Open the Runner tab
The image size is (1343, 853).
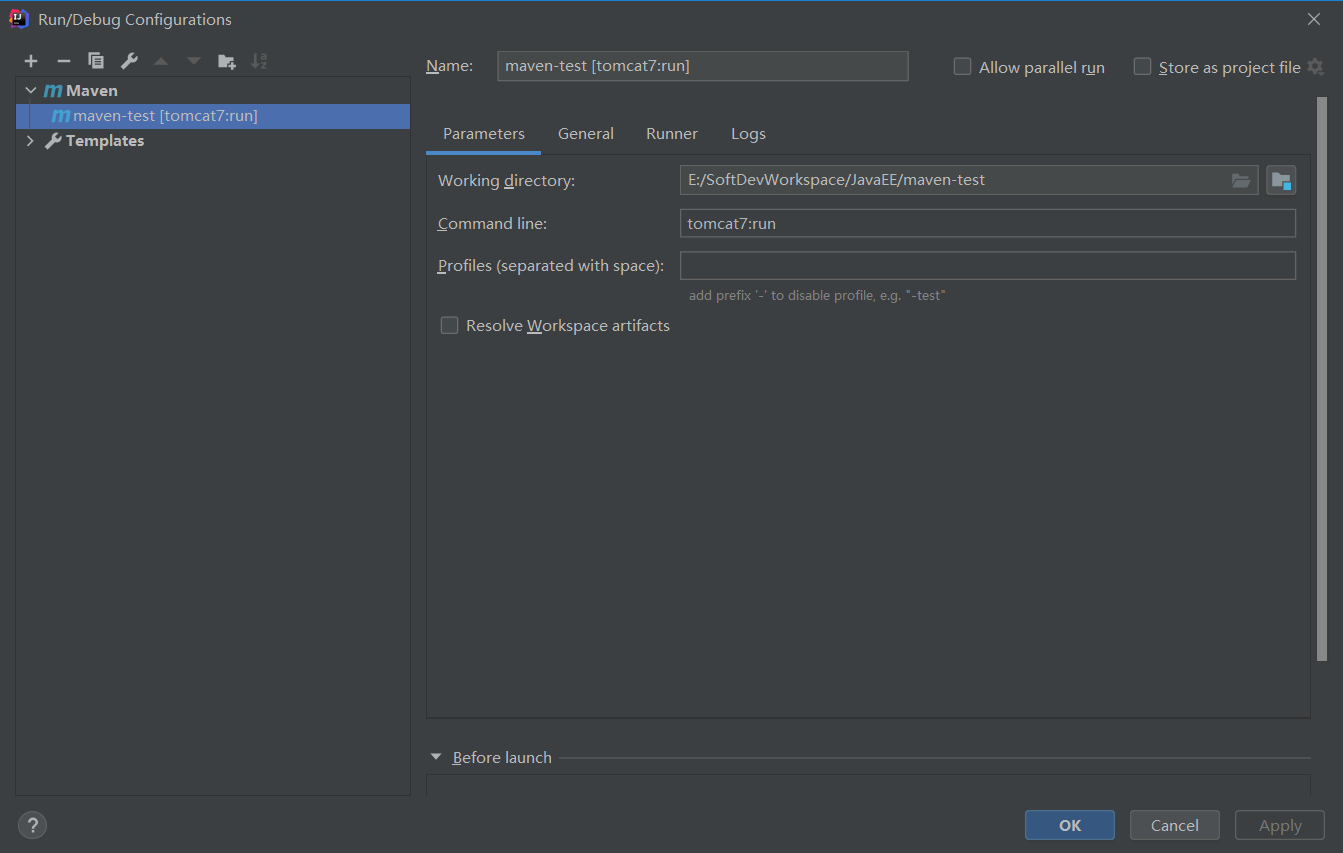[x=672, y=134]
